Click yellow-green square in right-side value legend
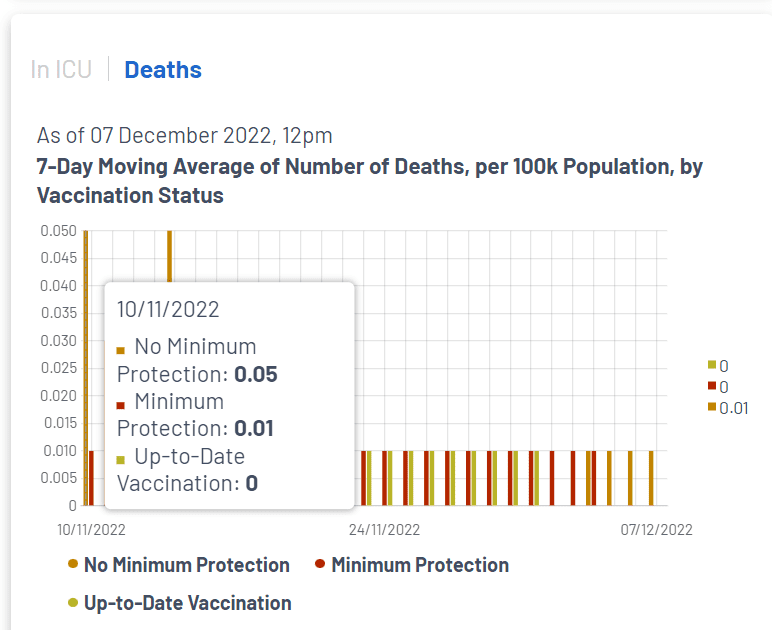 [x=711, y=365]
